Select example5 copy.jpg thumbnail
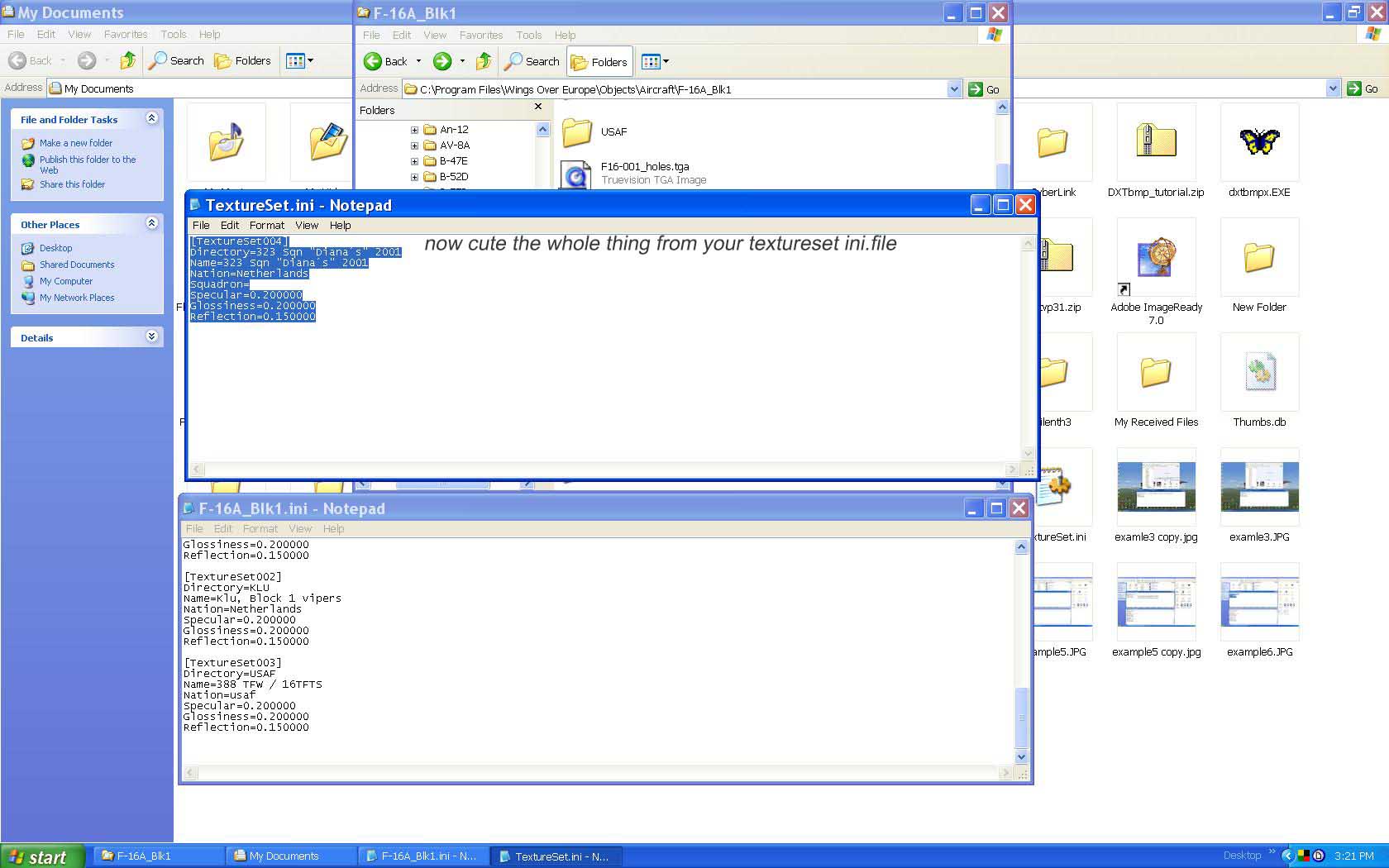Image resolution: width=1389 pixels, height=868 pixels. [x=1156, y=602]
